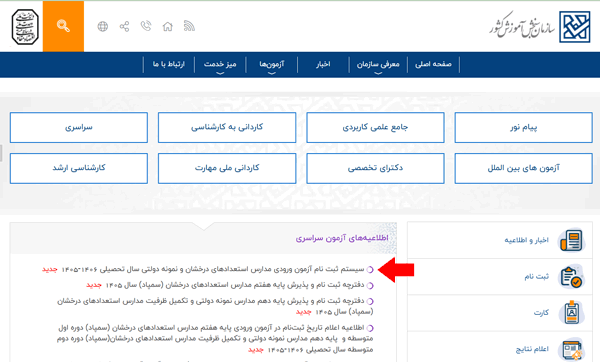Go to home via house icon
This screenshot has width=600, height=362.
[168, 26]
